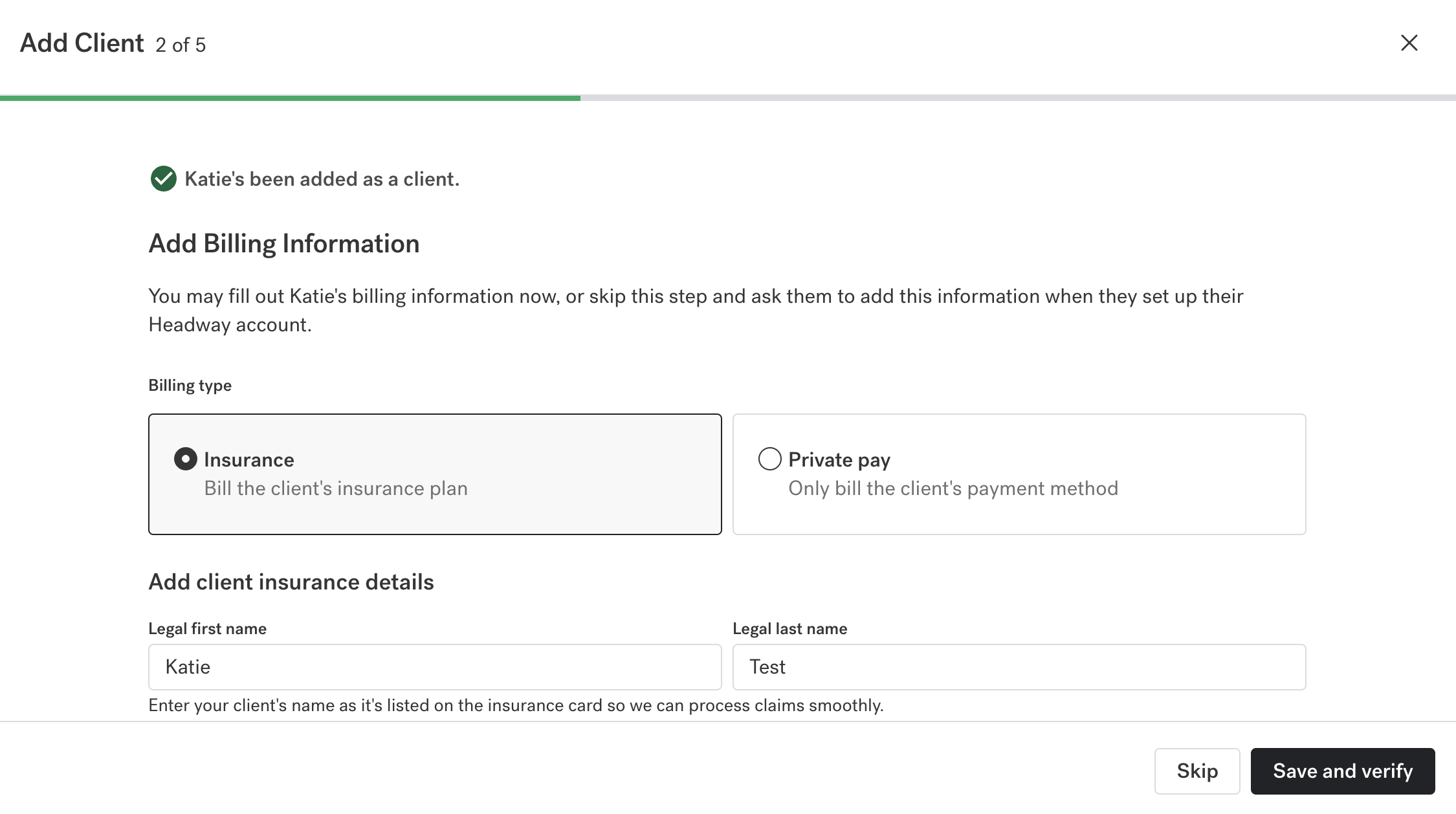Close the Add Client dialog
This screenshot has width=1456, height=814.
(x=1409, y=43)
